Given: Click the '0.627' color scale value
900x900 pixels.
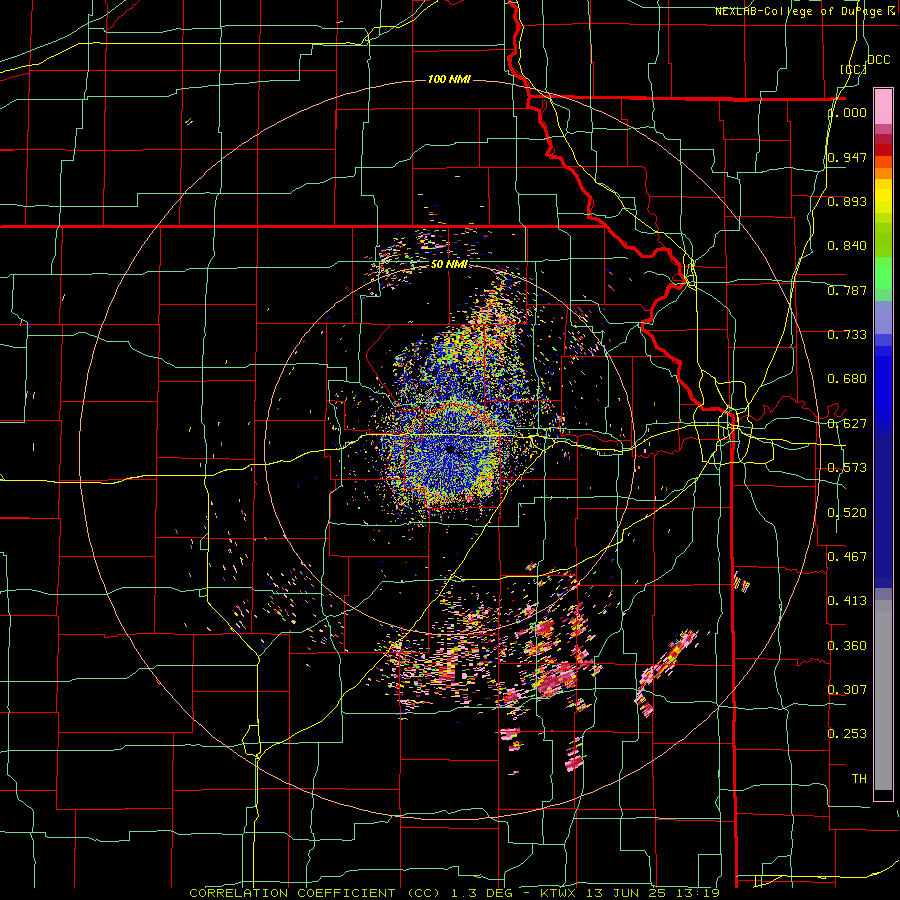Looking at the screenshot, I should [x=847, y=424].
